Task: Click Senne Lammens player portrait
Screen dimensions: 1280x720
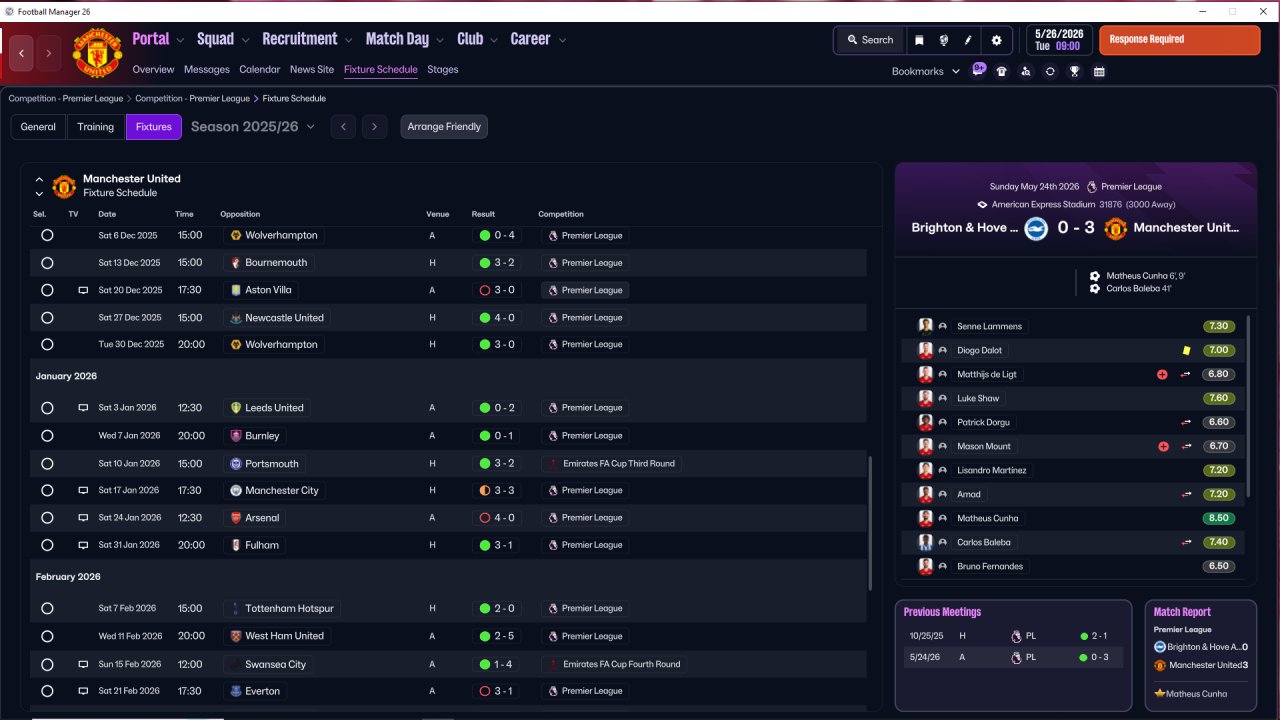Action: click(x=926, y=326)
